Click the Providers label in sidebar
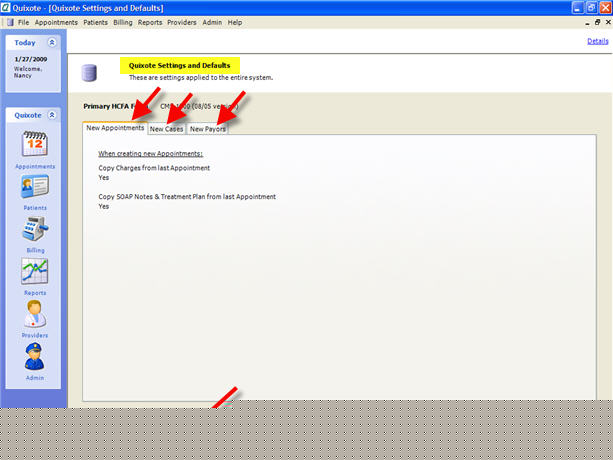 pyautogui.click(x=35, y=335)
